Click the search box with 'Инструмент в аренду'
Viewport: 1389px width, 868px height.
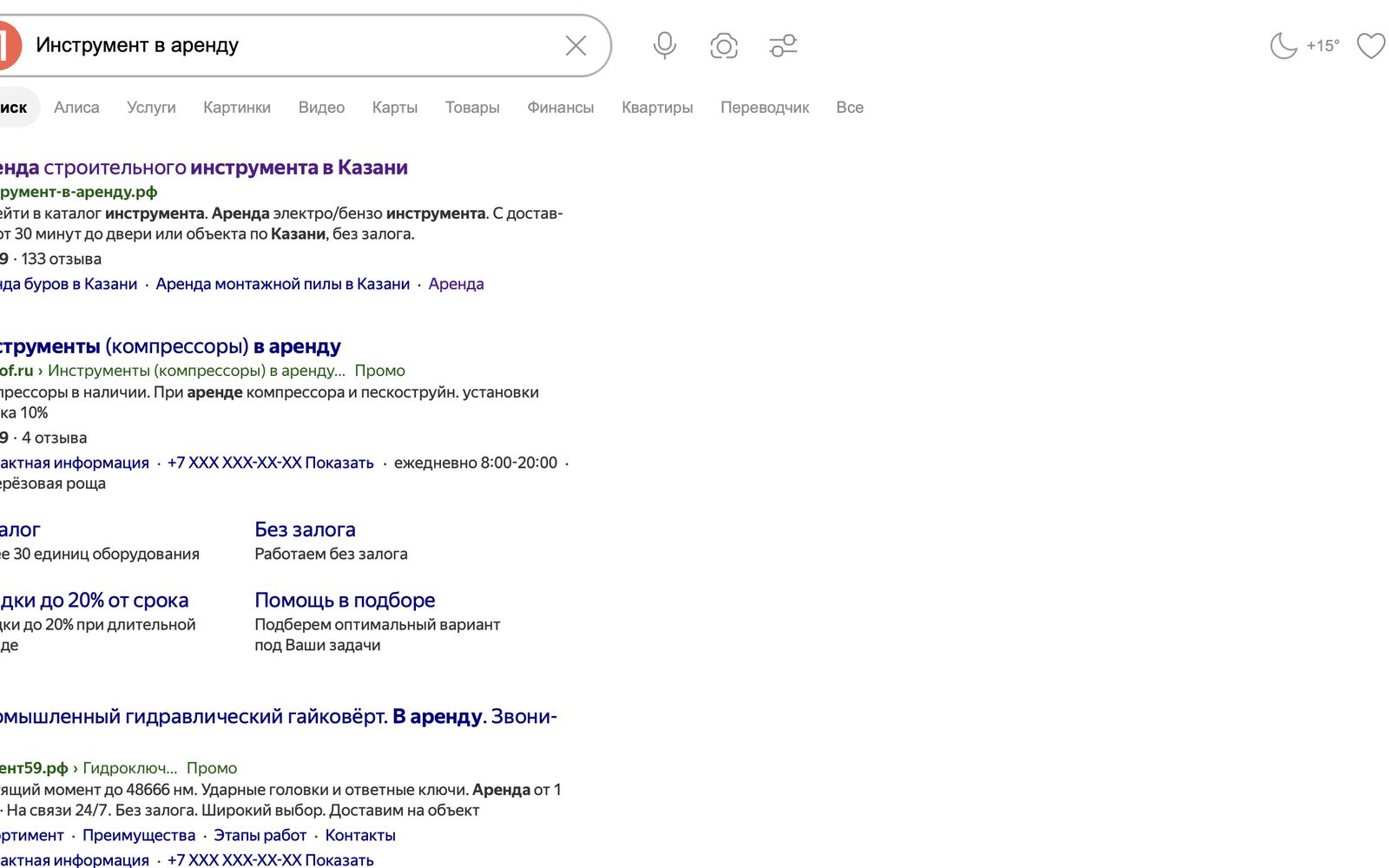point(295,45)
